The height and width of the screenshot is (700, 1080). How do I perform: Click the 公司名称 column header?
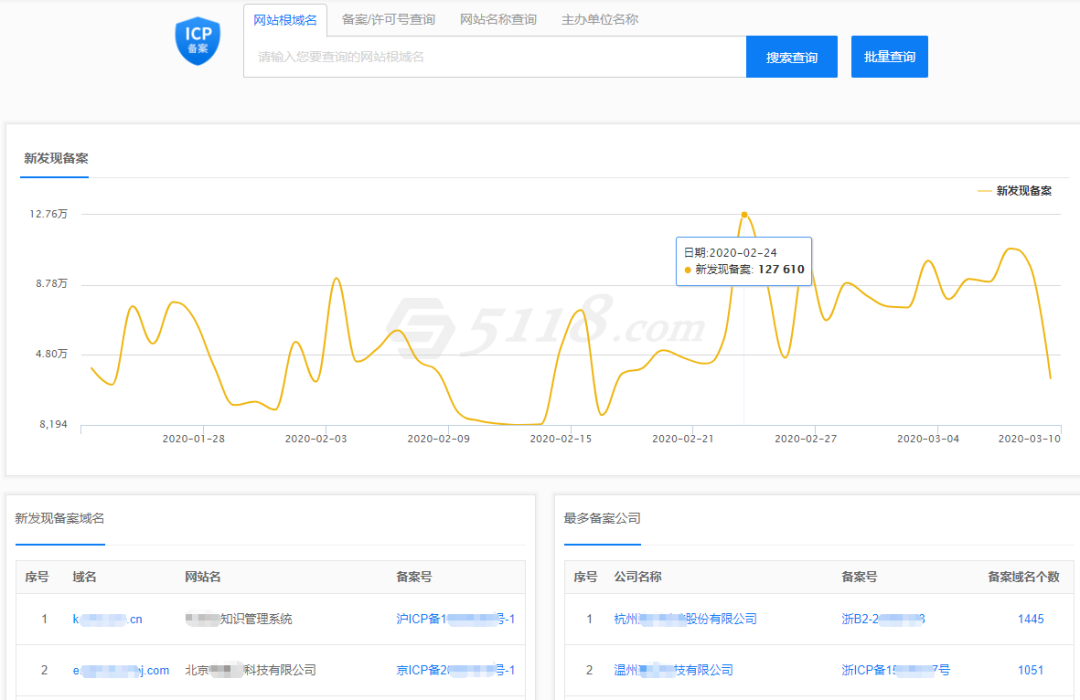pyautogui.click(x=638, y=577)
